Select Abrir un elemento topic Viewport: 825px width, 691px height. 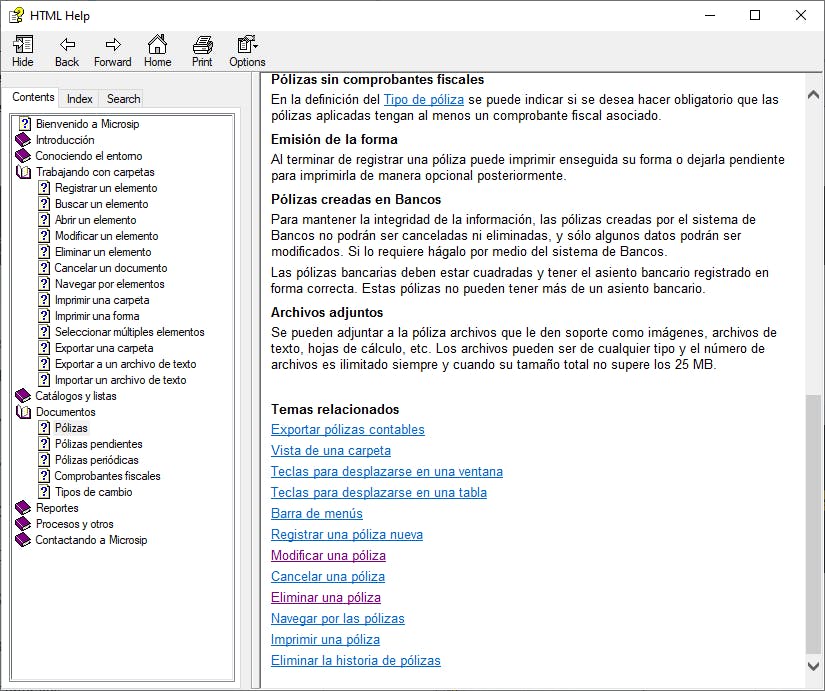tap(95, 220)
